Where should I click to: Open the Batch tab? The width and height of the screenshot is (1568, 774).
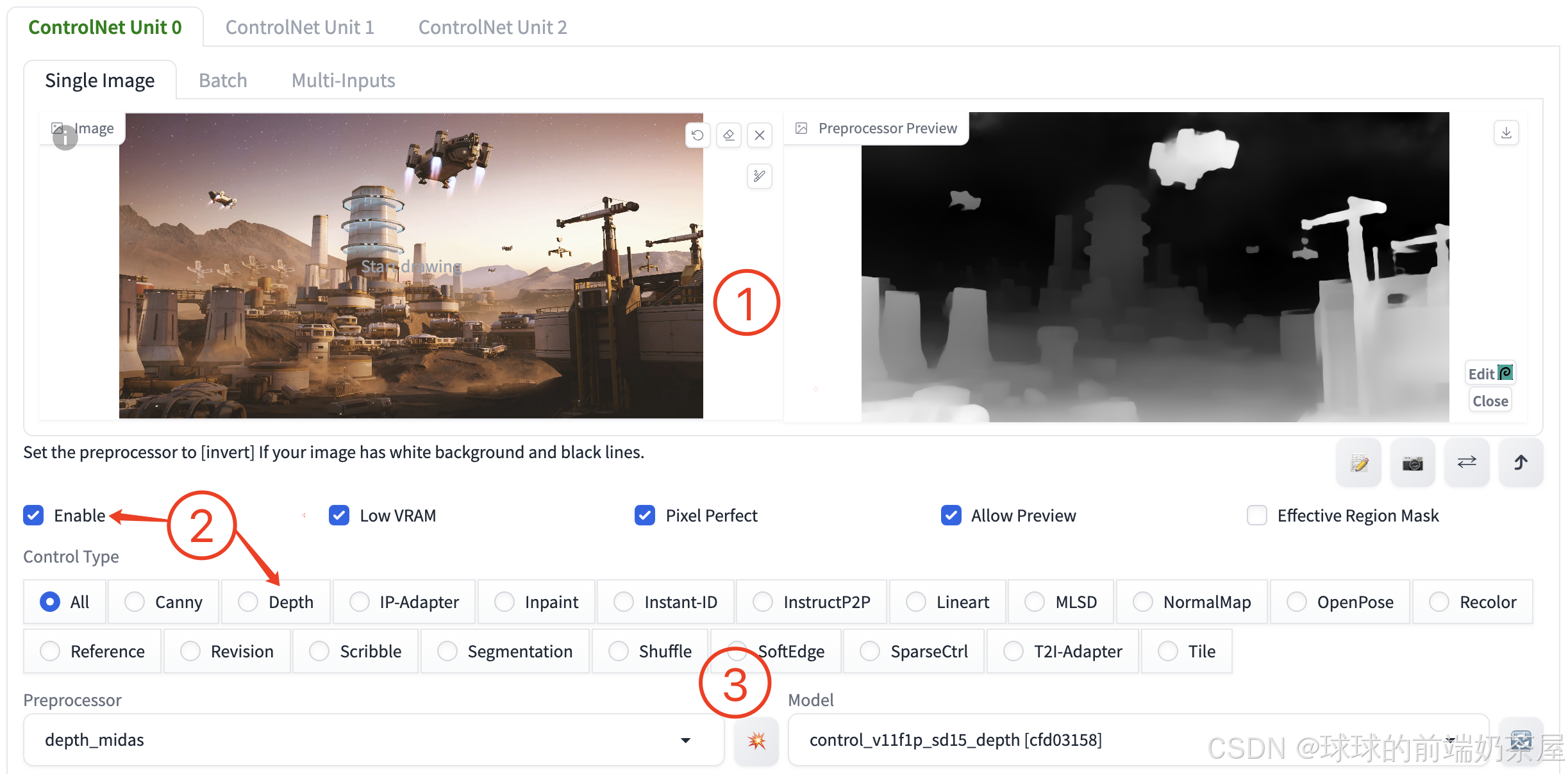click(222, 80)
